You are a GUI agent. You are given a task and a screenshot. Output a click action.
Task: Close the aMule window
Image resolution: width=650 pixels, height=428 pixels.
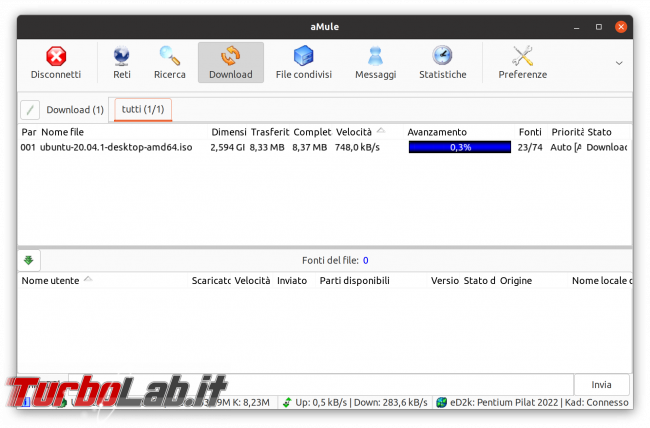pyautogui.click(x=621, y=27)
